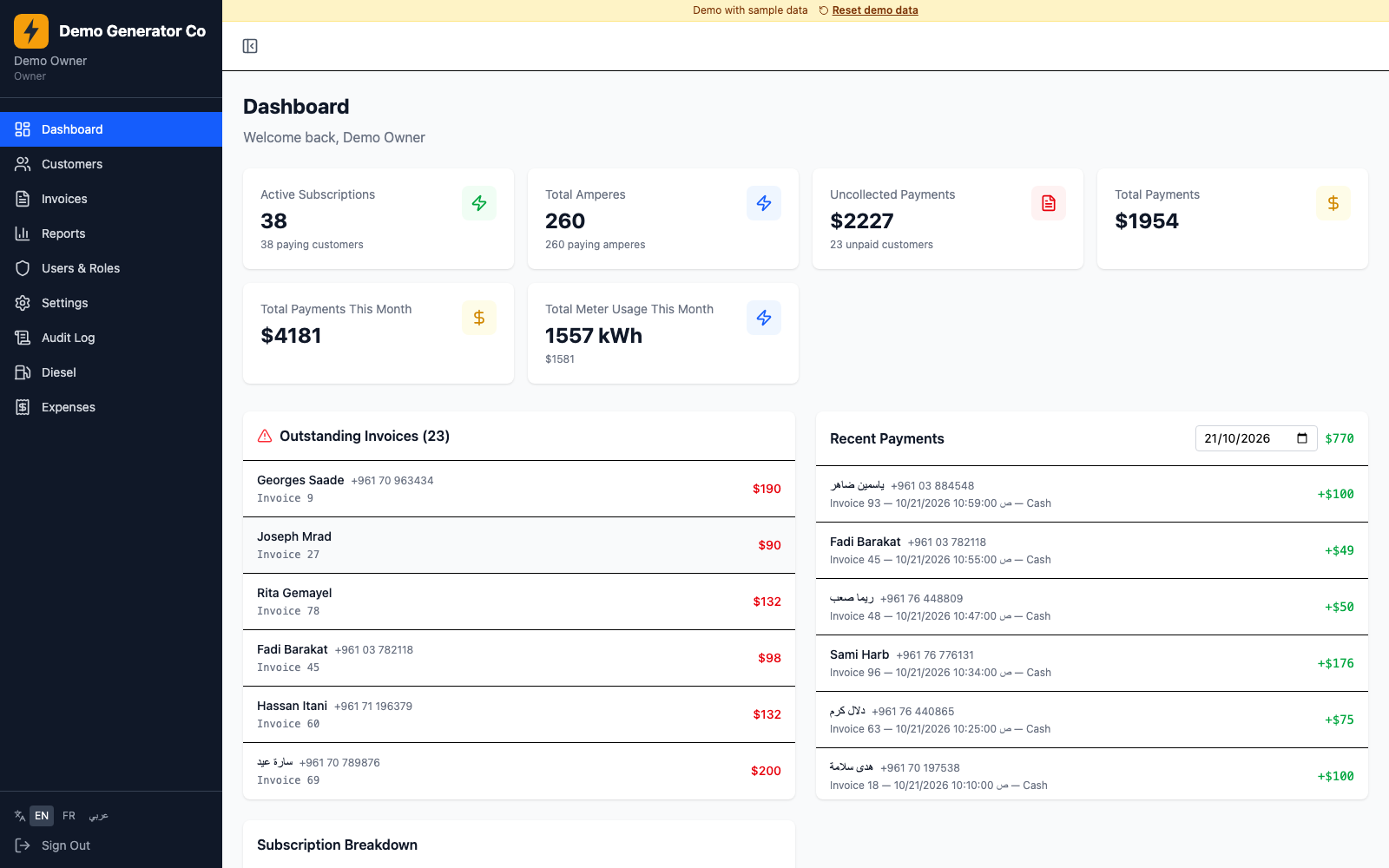The height and width of the screenshot is (868, 1389).
Task: Open Joseph Mrad Invoice 27 row
Action: coord(519,545)
